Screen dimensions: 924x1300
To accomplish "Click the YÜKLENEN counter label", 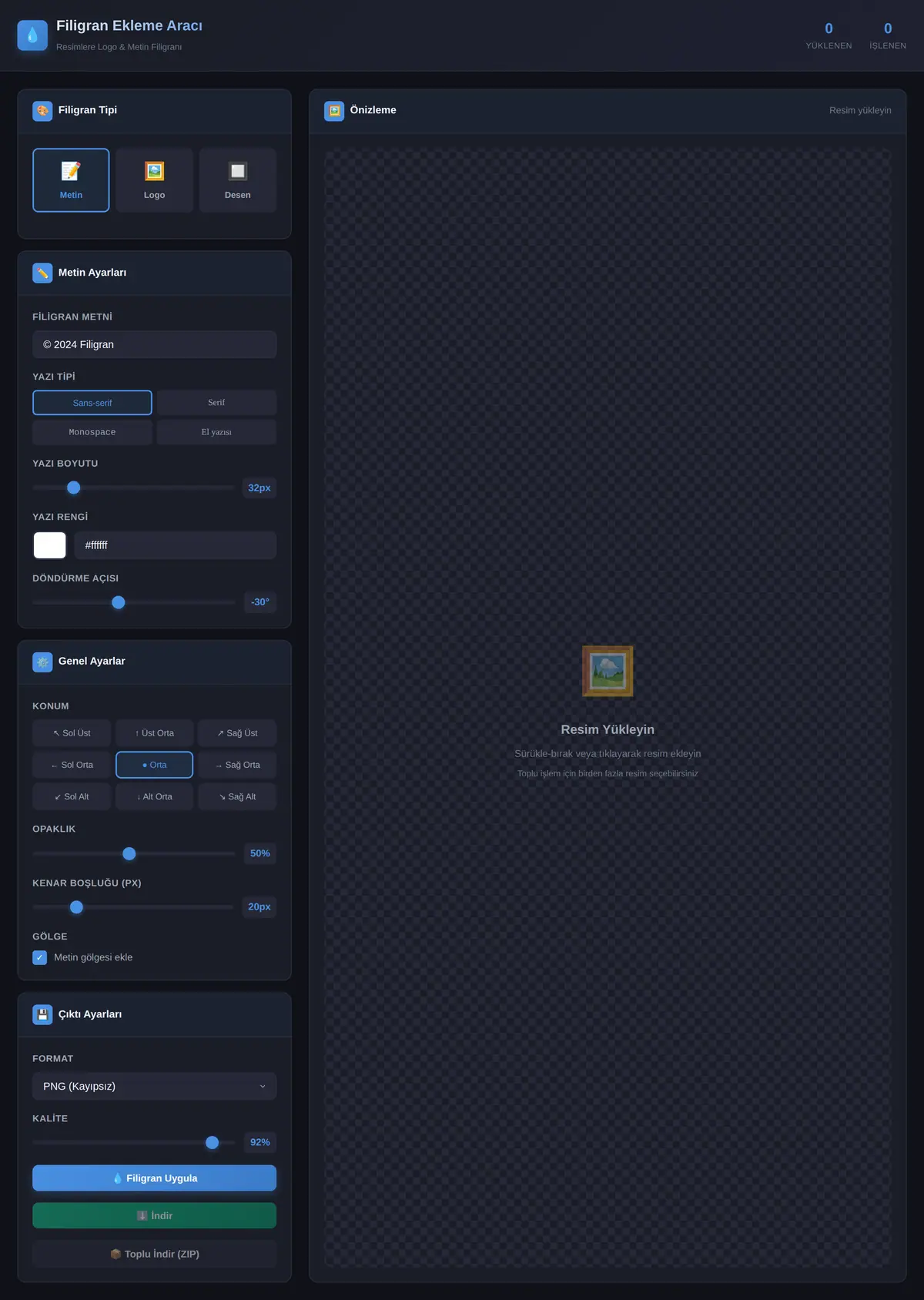I will [829, 46].
